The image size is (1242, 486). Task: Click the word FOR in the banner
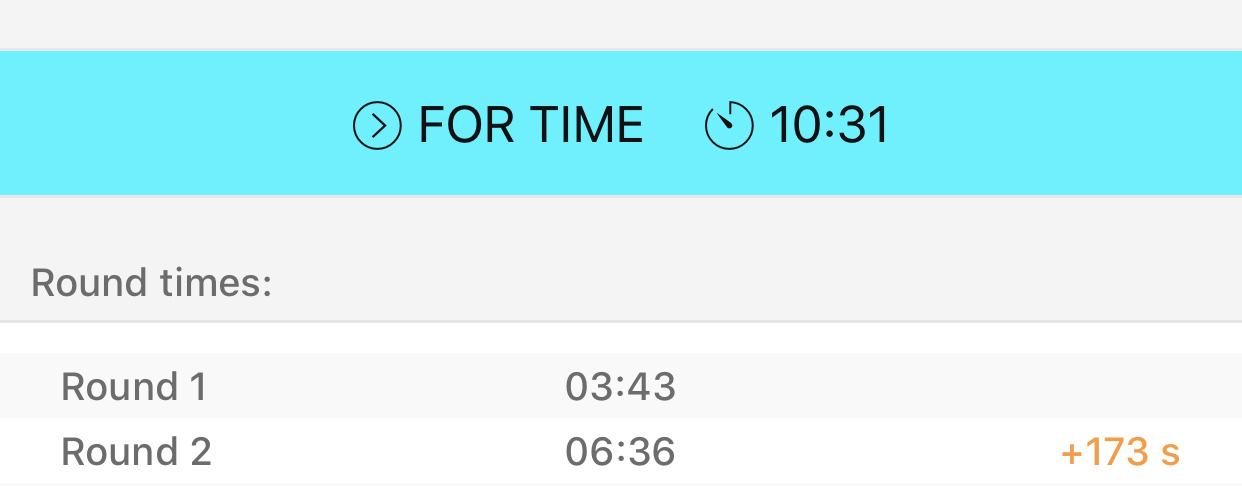point(460,126)
